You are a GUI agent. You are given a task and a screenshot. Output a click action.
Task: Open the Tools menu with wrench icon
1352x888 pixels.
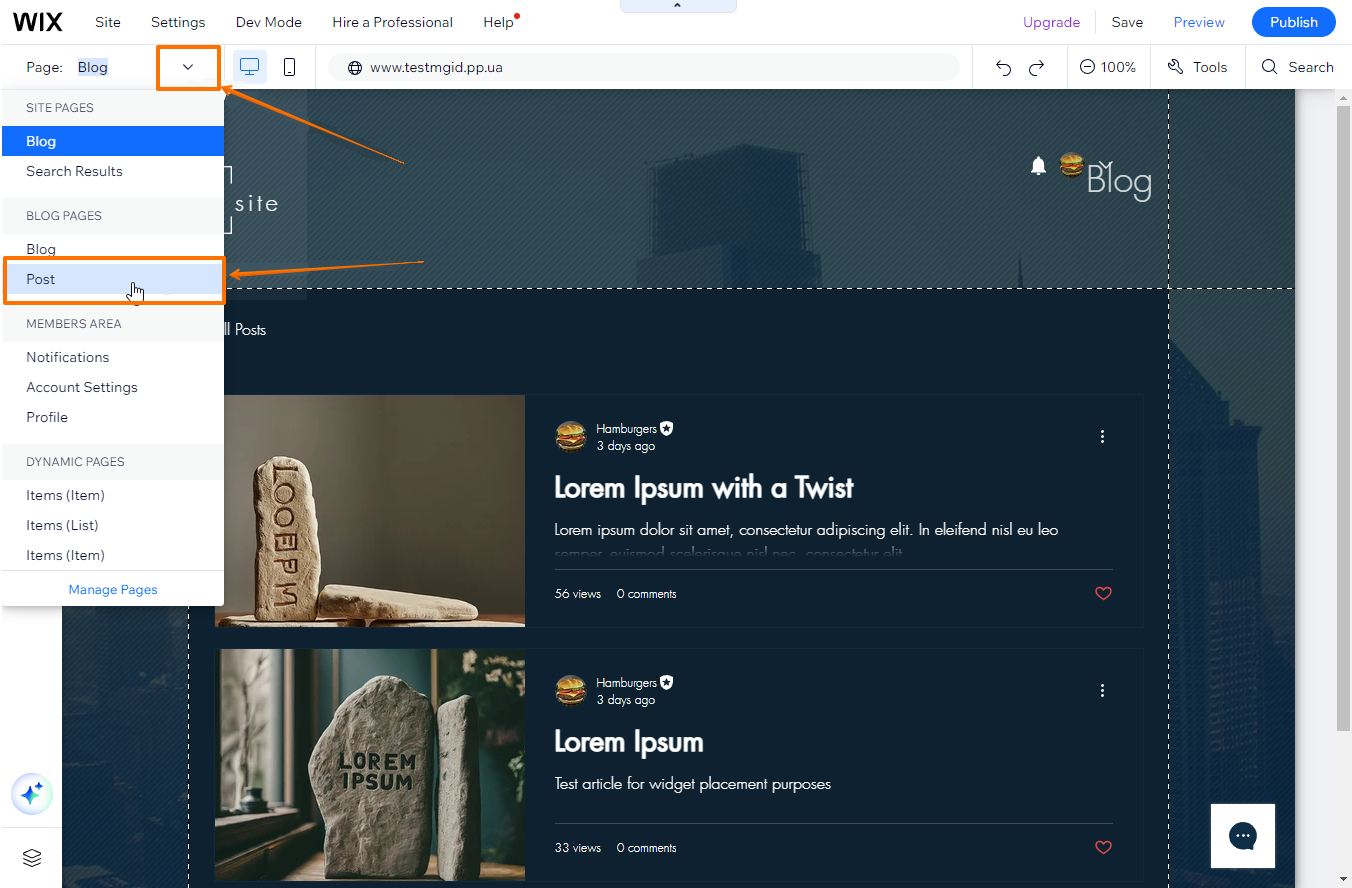click(x=1197, y=66)
